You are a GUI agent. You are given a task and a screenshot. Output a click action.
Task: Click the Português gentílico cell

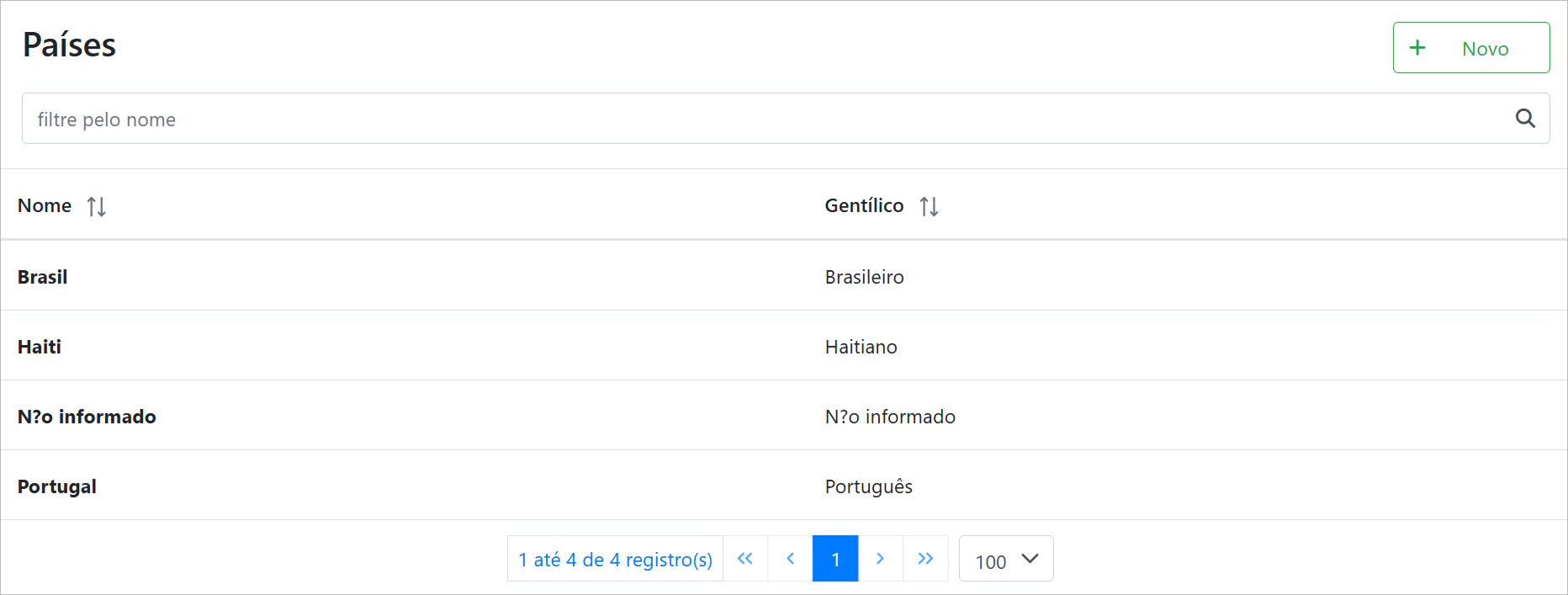pyautogui.click(x=868, y=486)
